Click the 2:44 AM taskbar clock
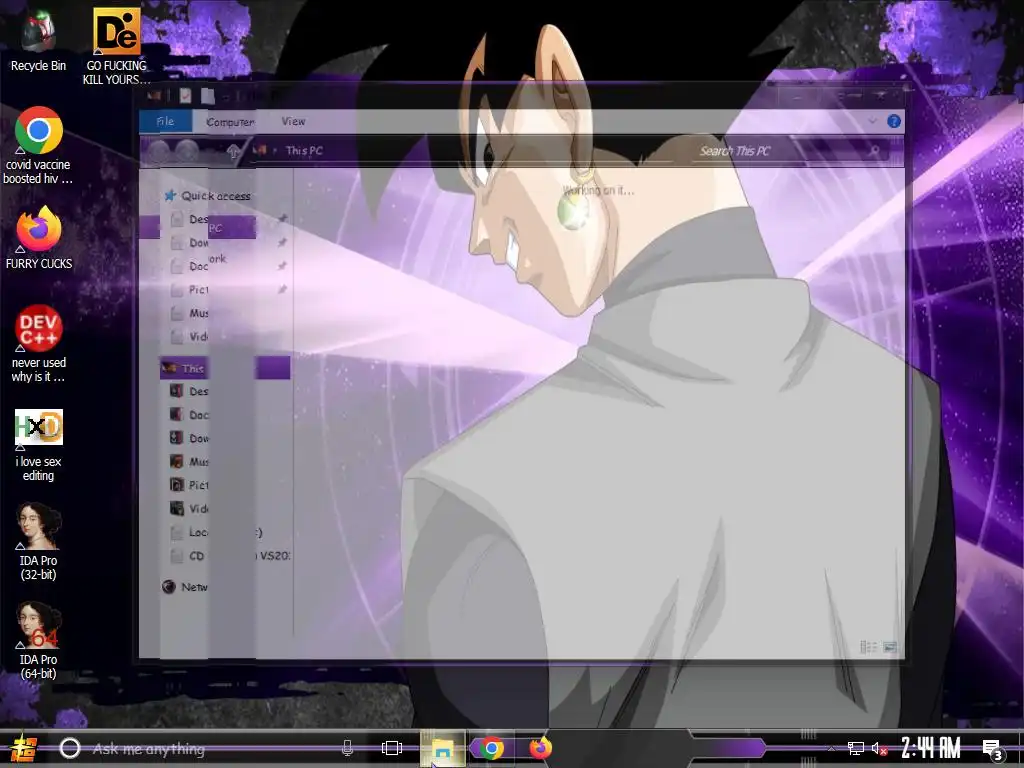 click(x=931, y=748)
